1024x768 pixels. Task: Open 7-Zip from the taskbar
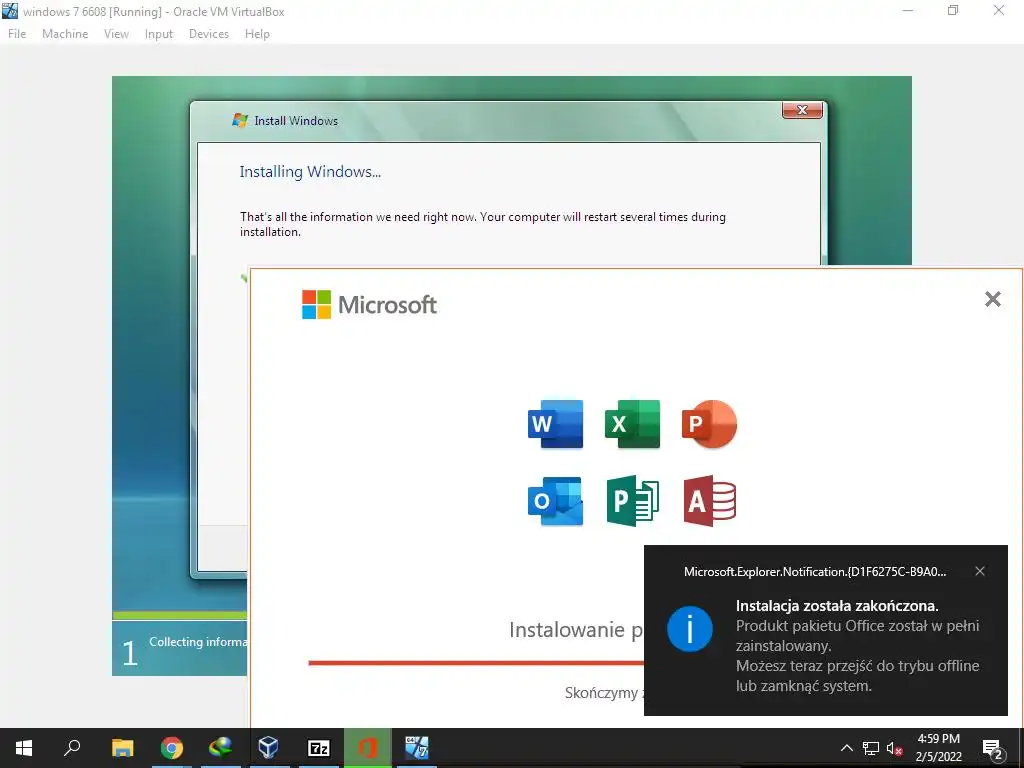[318, 748]
